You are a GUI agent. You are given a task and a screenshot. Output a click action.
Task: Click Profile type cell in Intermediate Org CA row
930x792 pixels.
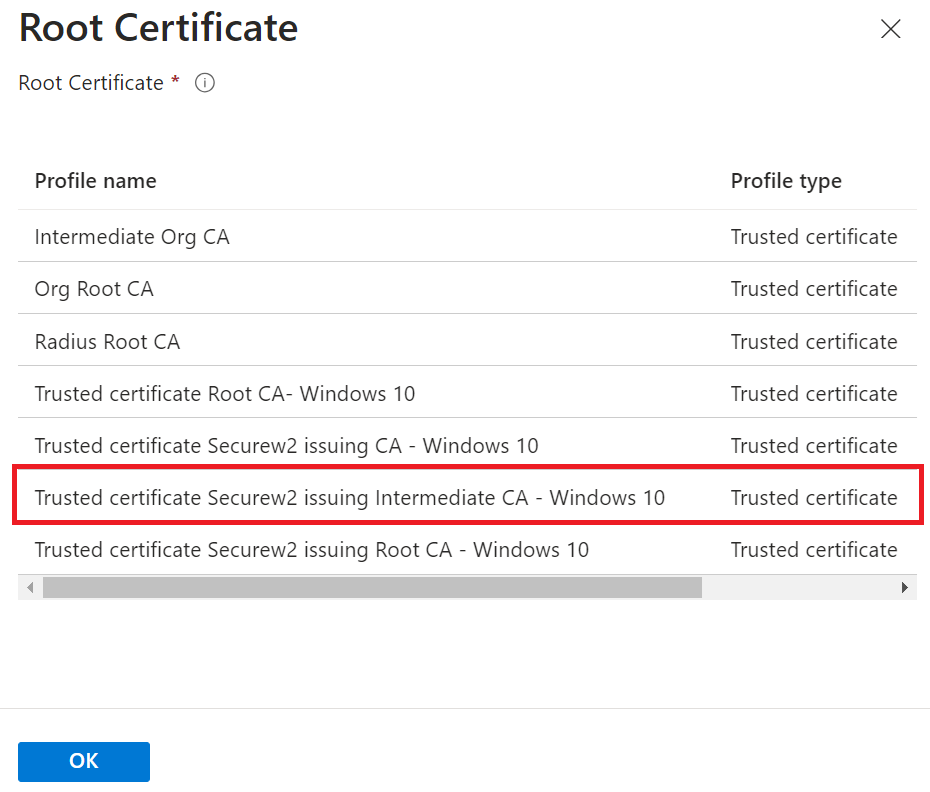click(814, 237)
